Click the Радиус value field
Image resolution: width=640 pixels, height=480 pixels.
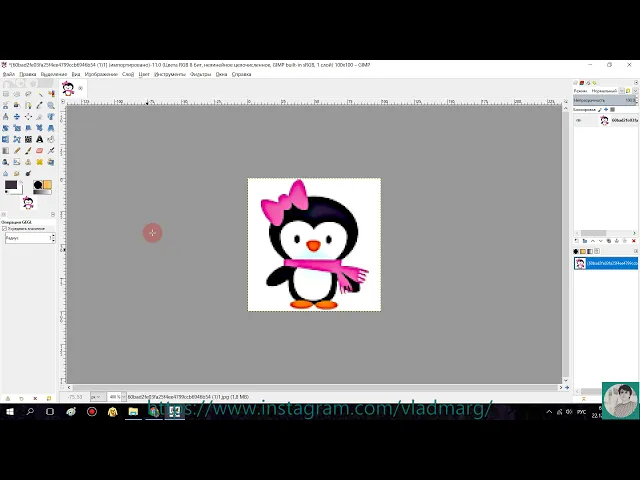(30, 238)
